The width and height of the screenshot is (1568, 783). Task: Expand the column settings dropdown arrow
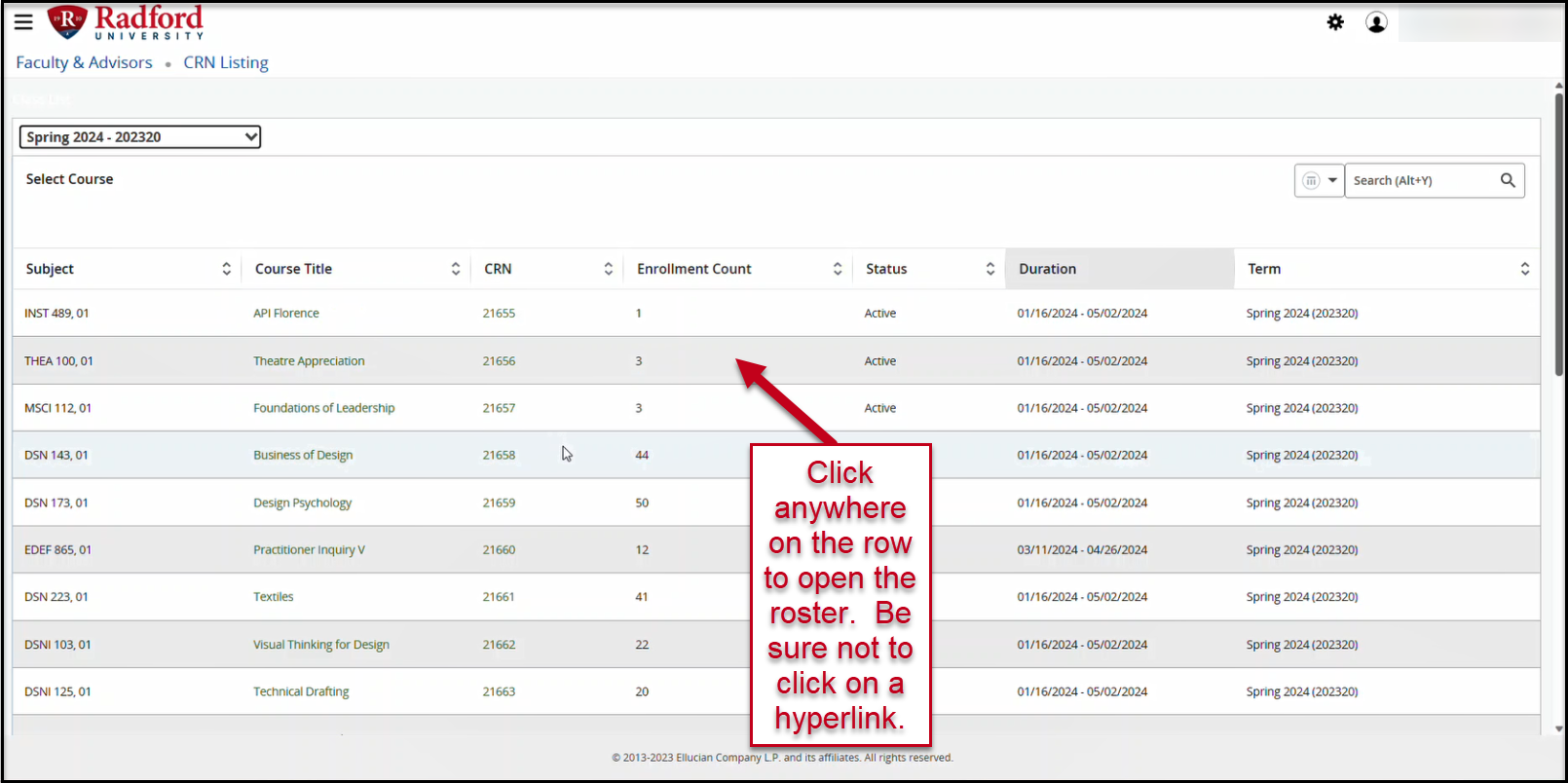click(x=1332, y=180)
